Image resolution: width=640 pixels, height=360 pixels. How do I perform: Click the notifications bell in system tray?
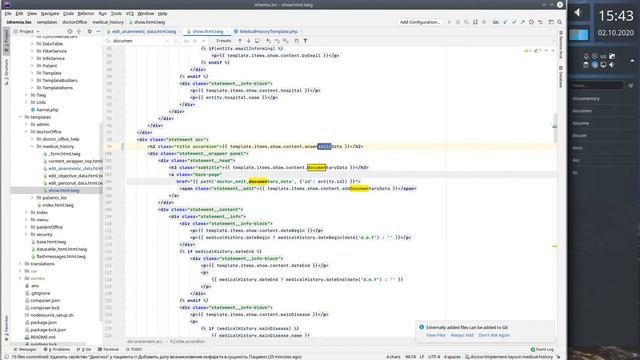pyautogui.click(x=586, y=56)
